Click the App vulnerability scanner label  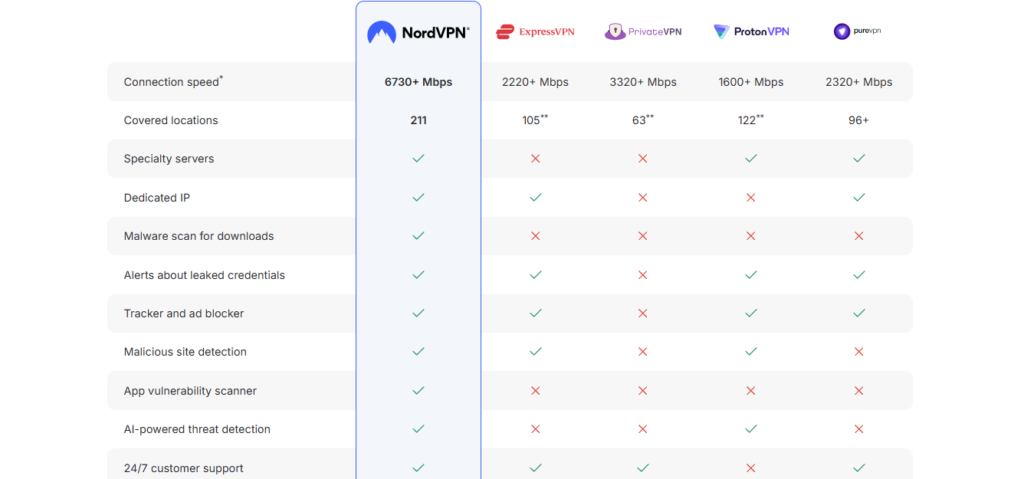190,391
